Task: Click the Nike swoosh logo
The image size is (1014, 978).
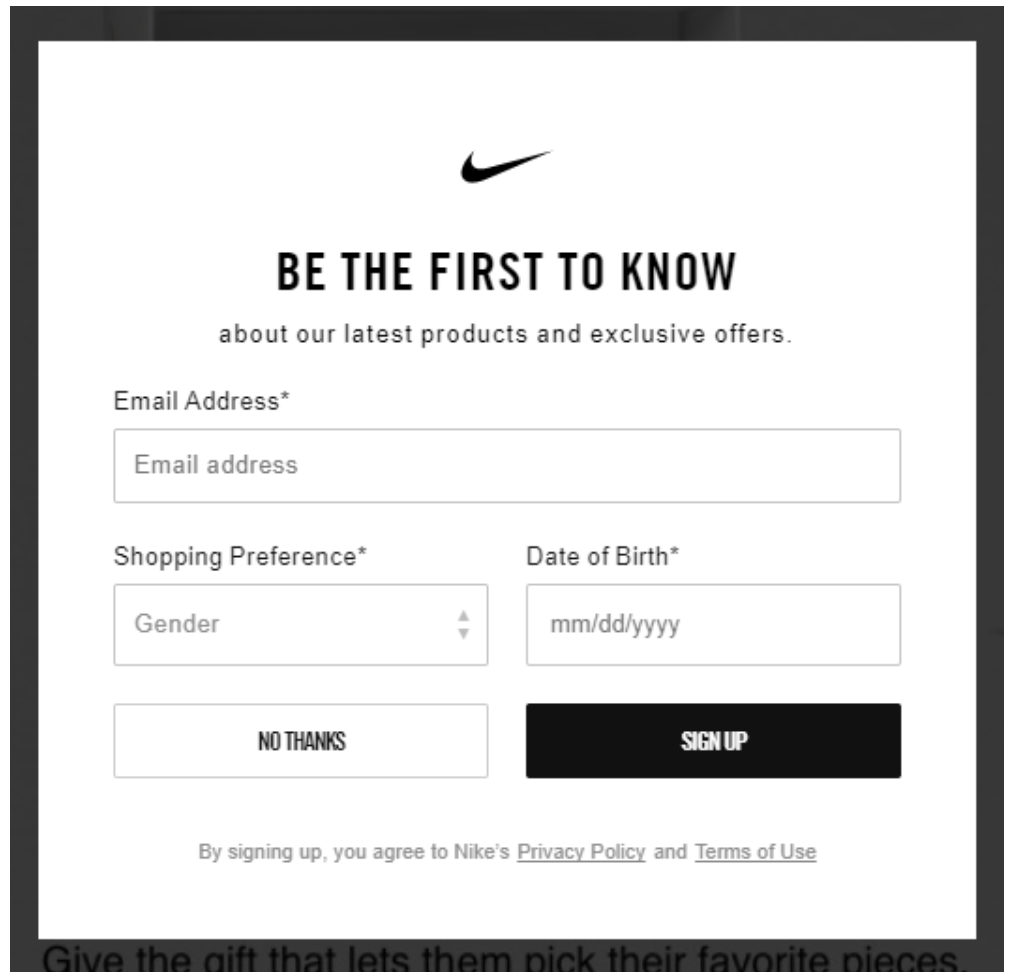Action: (505, 166)
